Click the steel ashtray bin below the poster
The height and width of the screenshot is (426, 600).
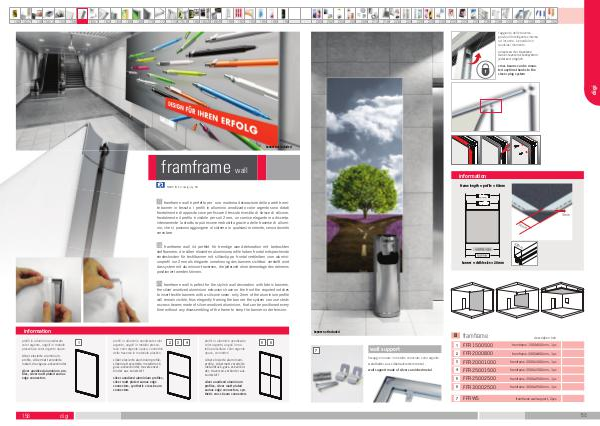point(386,276)
